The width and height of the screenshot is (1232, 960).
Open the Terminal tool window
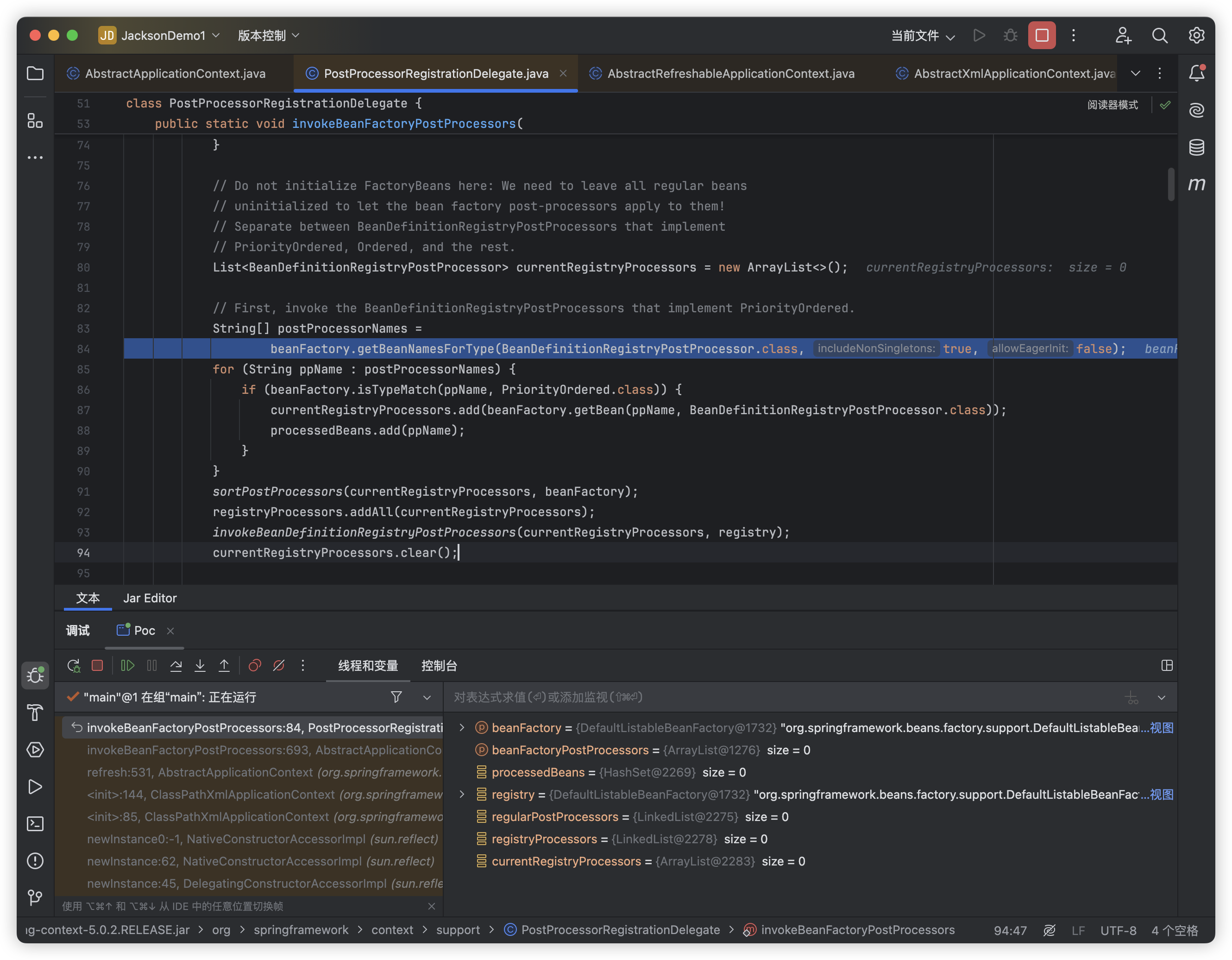tap(35, 824)
